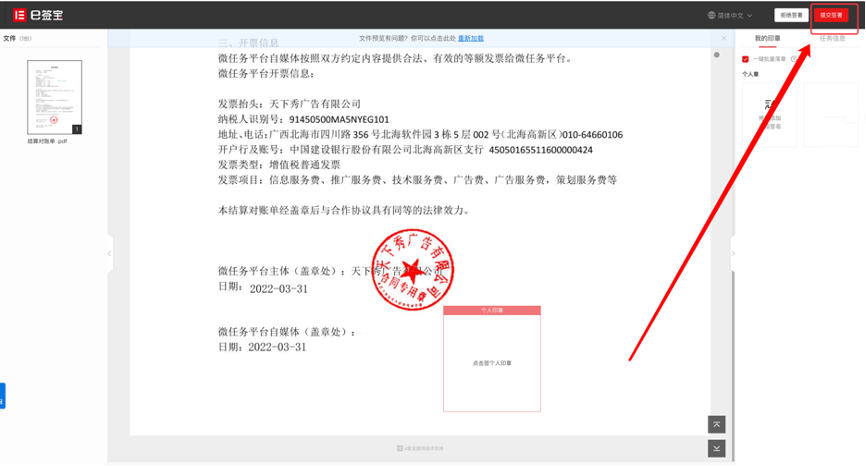Click the 结算对账单 .pdf file name
The height and width of the screenshot is (466, 866).
point(47,141)
